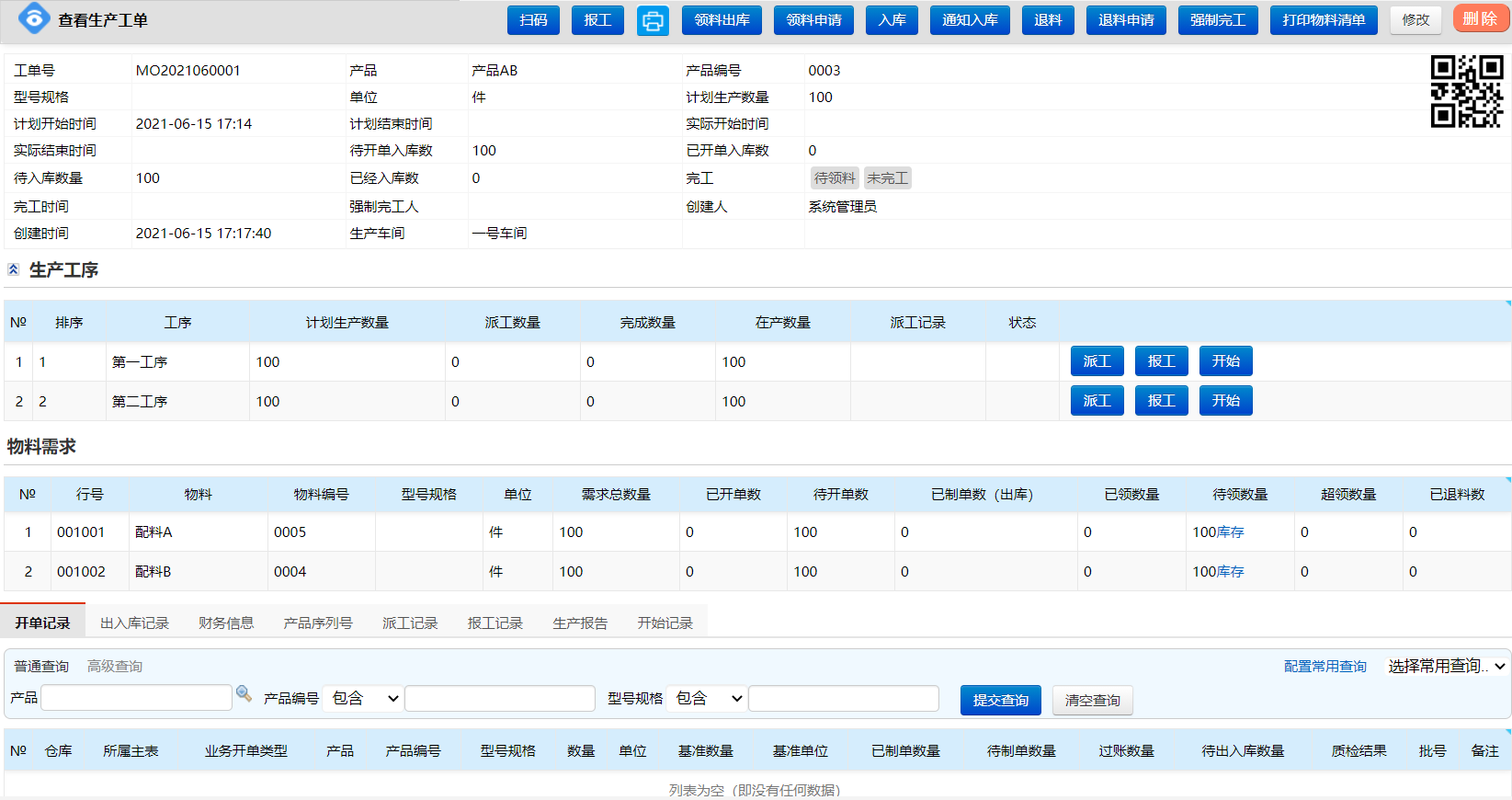Viewport: 1512px width, 800px height.
Task: Open 退料申请 return request
Action: 1126,20
